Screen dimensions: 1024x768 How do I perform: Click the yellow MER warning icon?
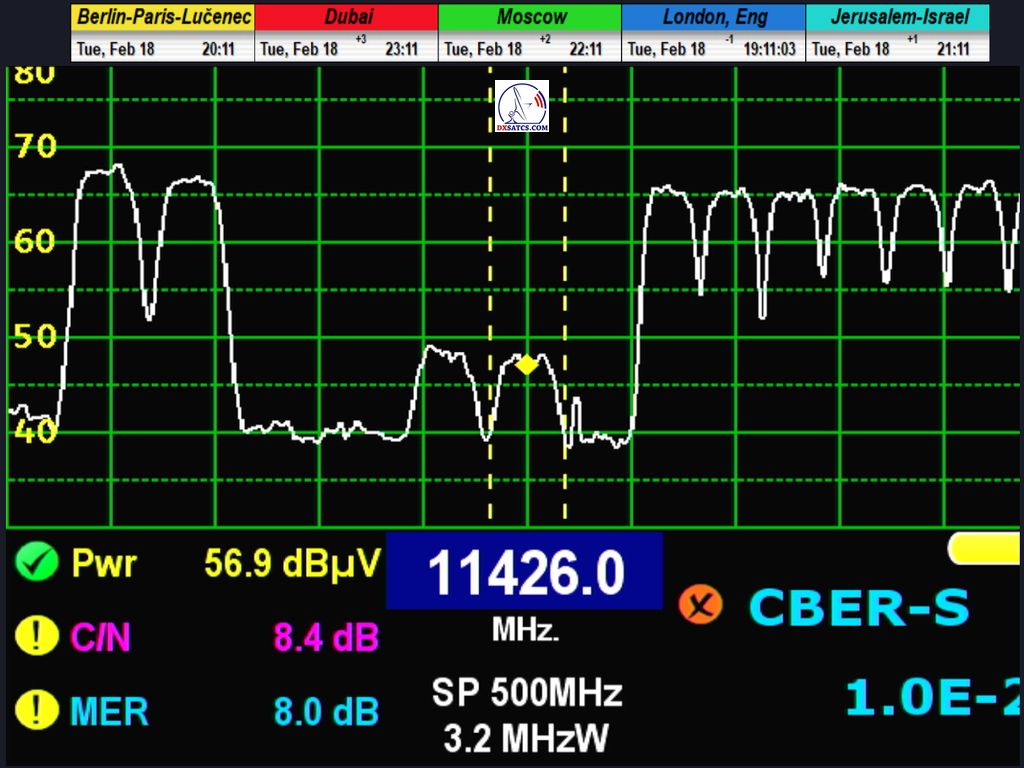tap(36, 710)
